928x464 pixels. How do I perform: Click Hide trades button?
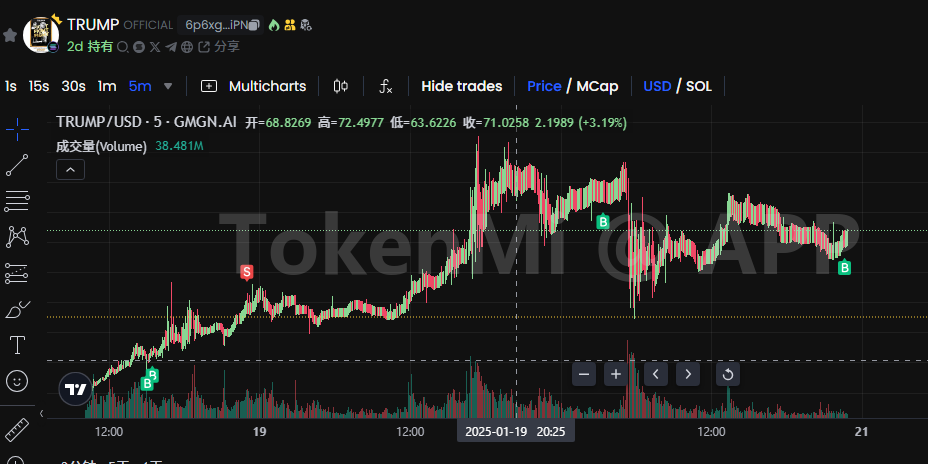(x=462, y=86)
